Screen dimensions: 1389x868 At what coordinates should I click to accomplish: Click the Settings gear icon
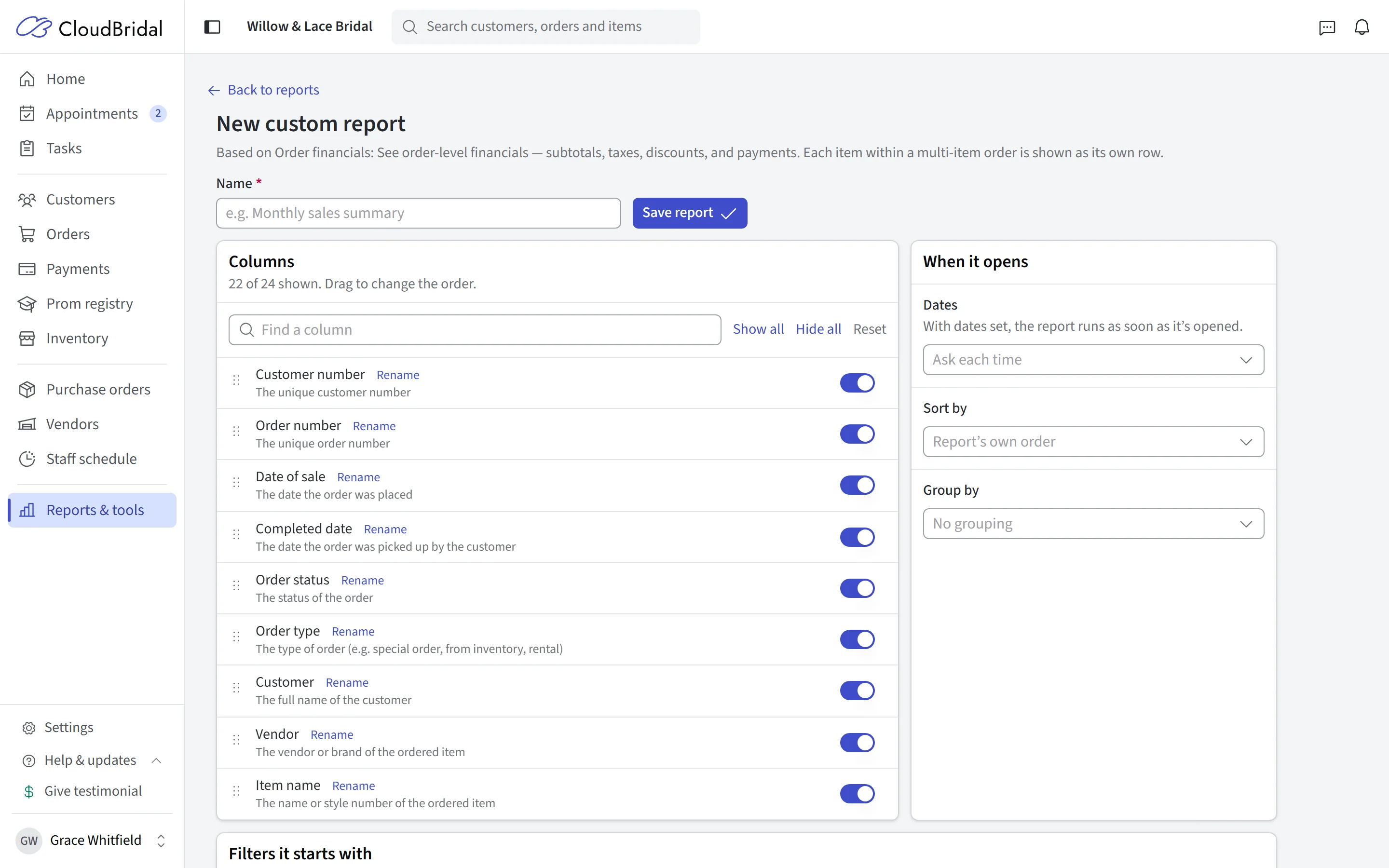pos(29,728)
